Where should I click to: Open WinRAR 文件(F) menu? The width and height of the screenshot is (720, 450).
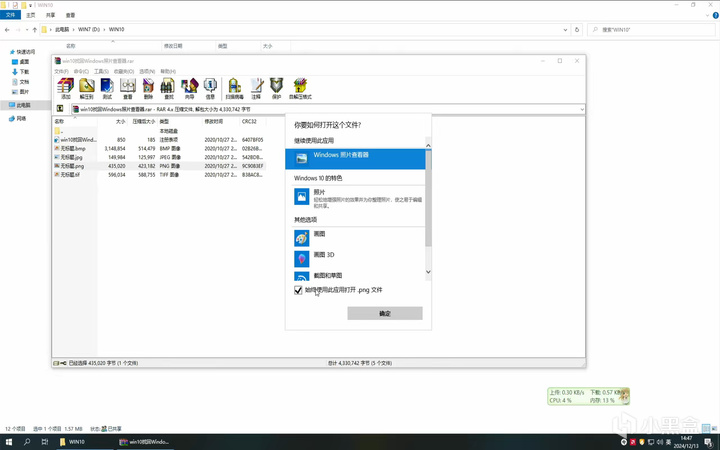pyautogui.click(x=61, y=71)
